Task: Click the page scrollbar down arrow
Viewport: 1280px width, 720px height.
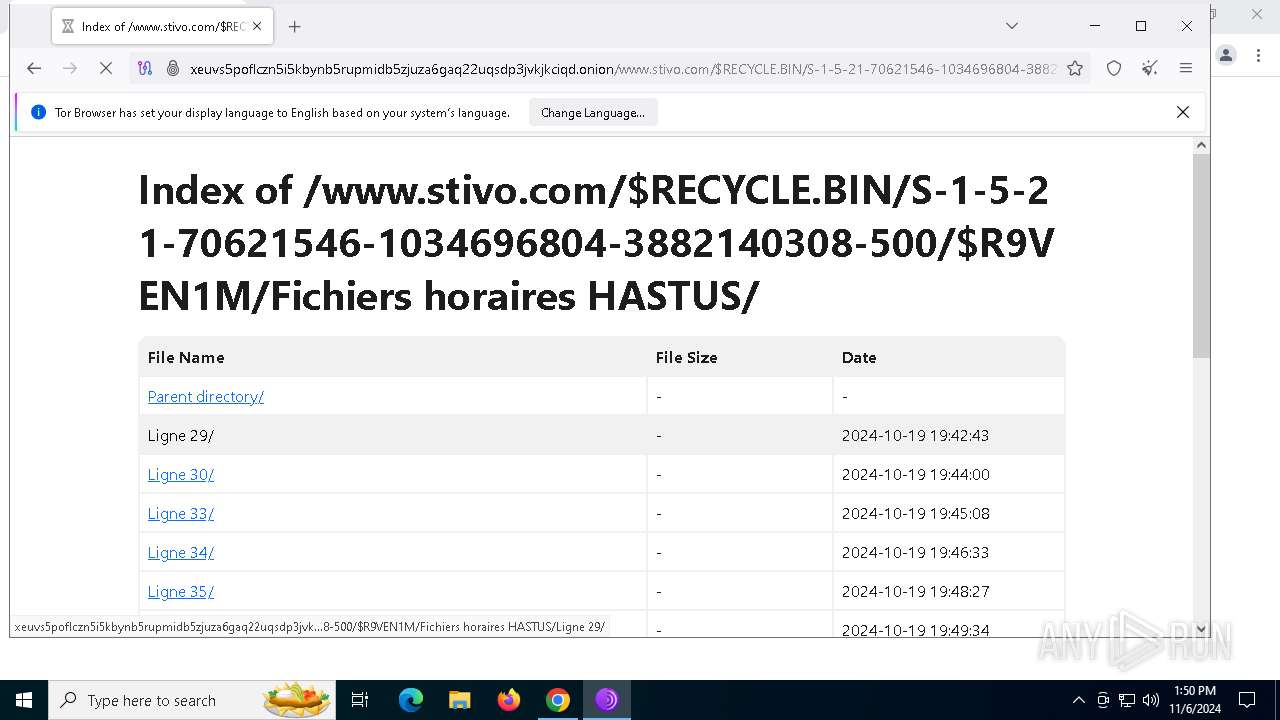Action: pos(1201,629)
